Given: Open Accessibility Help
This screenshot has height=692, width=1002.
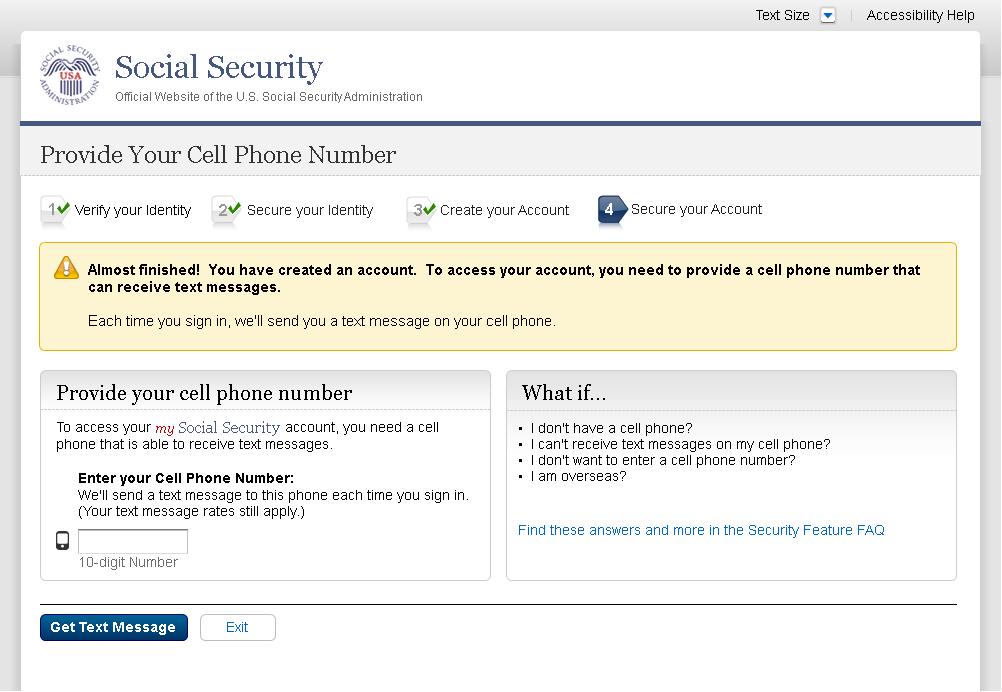Looking at the screenshot, I should point(920,15).
